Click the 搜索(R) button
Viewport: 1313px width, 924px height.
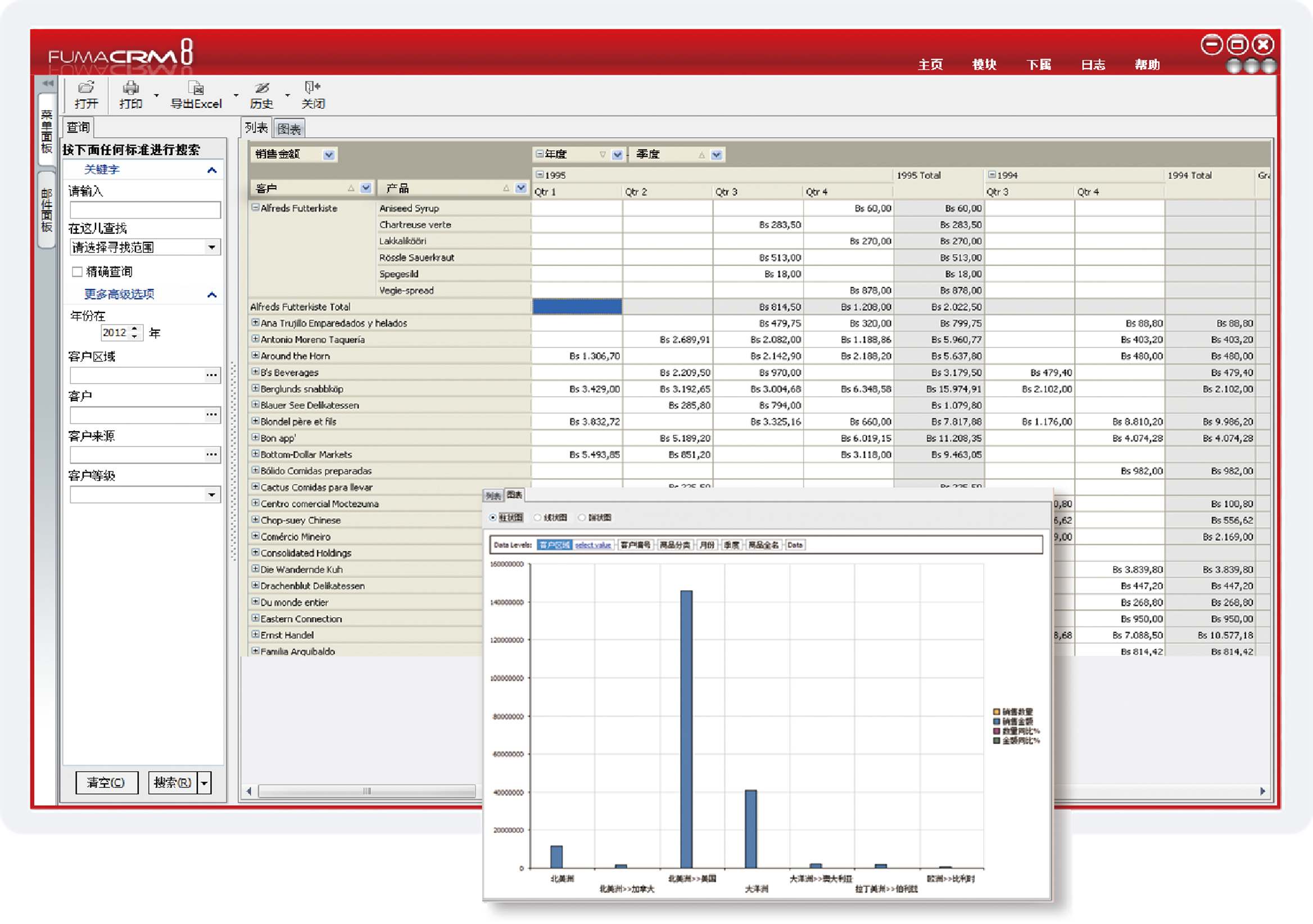tap(172, 782)
